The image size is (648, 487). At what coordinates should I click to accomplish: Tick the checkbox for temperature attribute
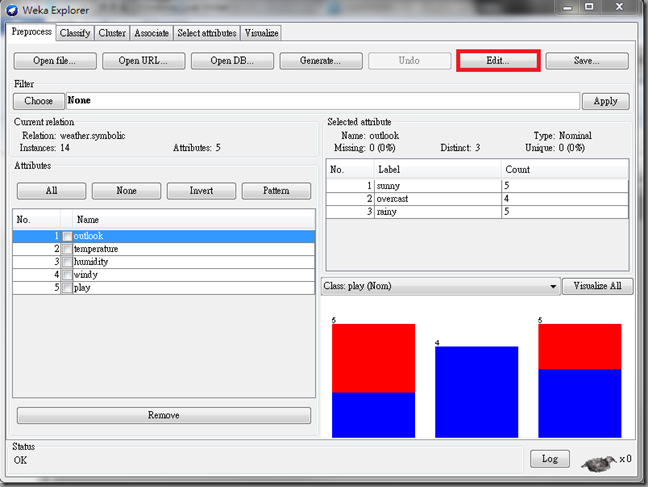(x=67, y=249)
